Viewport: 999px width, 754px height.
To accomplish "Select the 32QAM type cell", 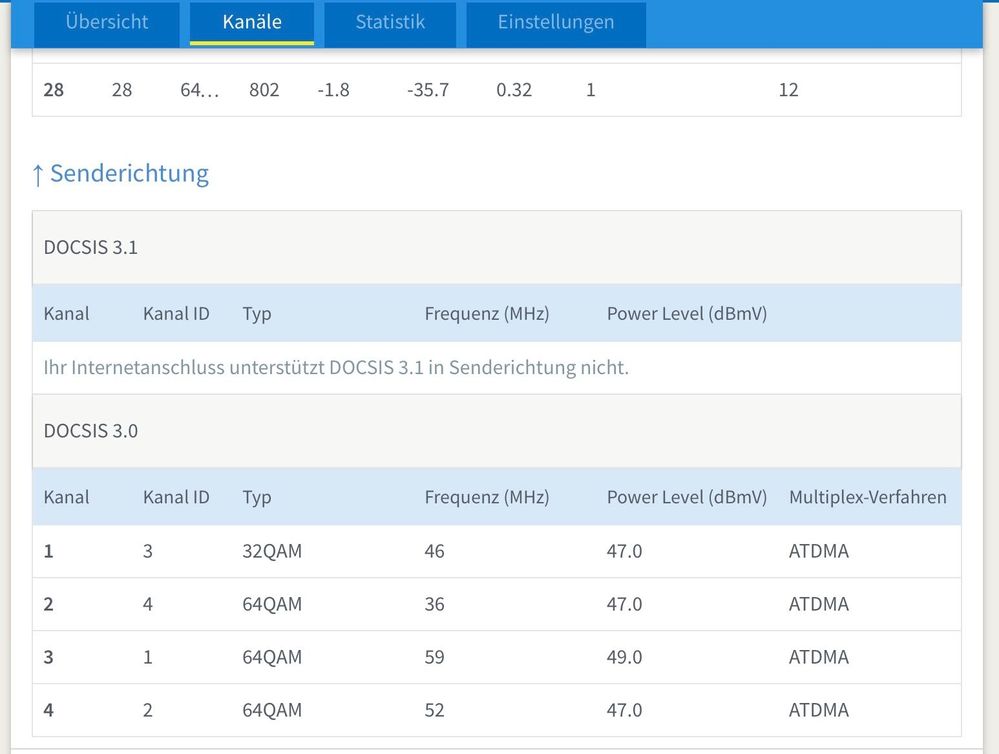I will click(x=272, y=551).
